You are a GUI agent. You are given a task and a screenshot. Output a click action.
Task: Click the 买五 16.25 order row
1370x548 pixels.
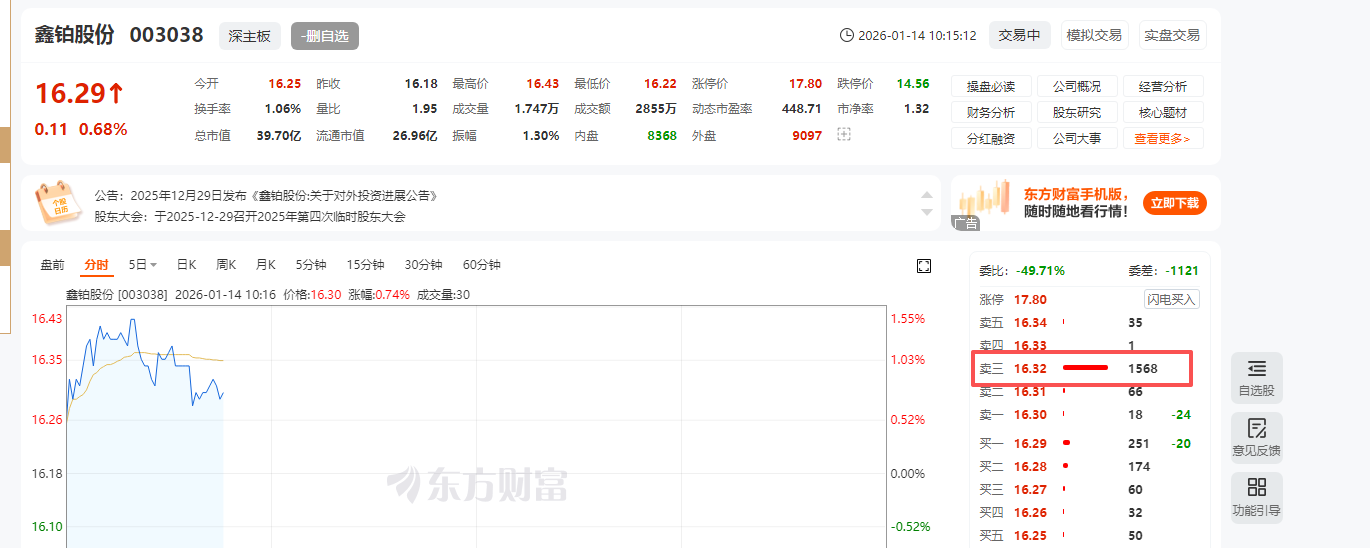pyautogui.click(x=1089, y=535)
